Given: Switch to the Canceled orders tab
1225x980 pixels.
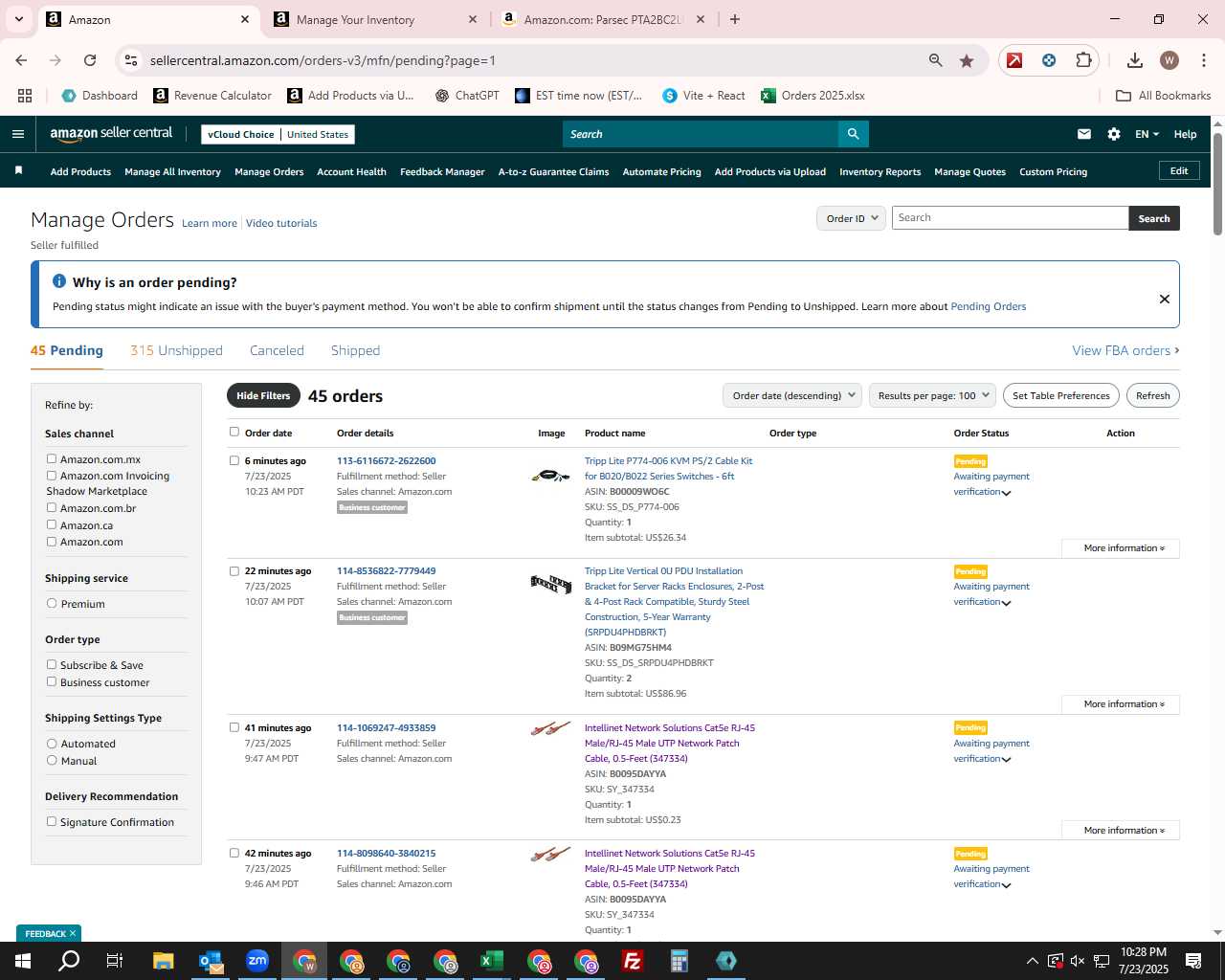Looking at the screenshot, I should tap(277, 350).
